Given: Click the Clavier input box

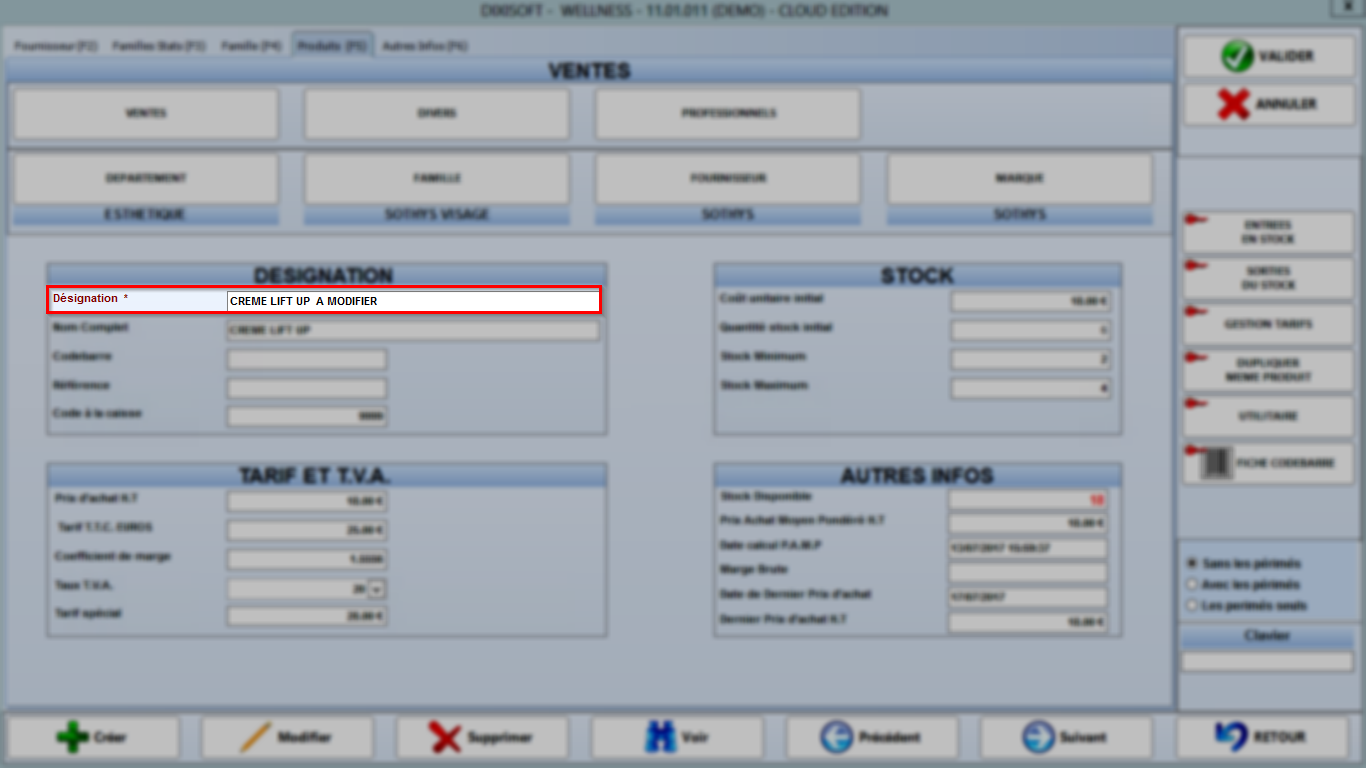Looking at the screenshot, I should [x=1267, y=662].
